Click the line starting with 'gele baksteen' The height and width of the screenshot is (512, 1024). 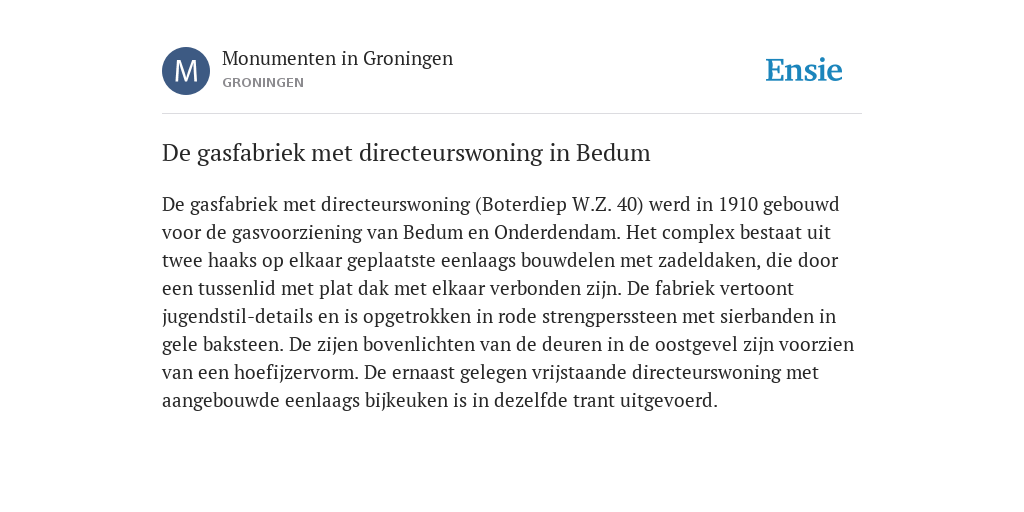pos(507,345)
